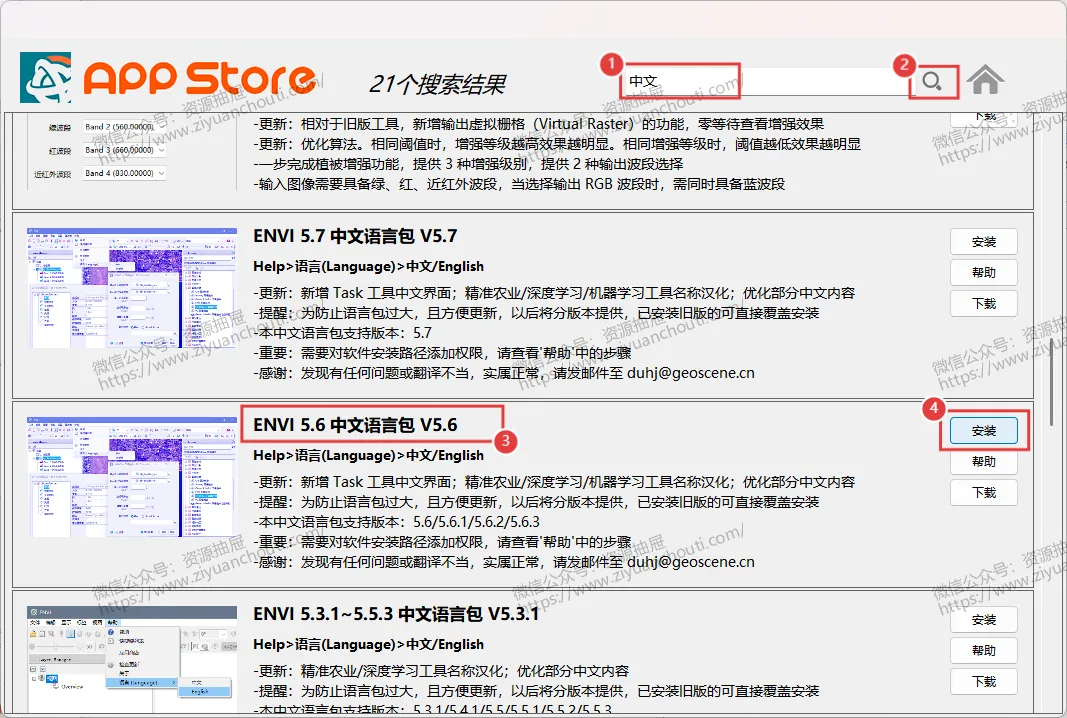Open the Band 3 (660.00000) dropdown

click(x=125, y=150)
